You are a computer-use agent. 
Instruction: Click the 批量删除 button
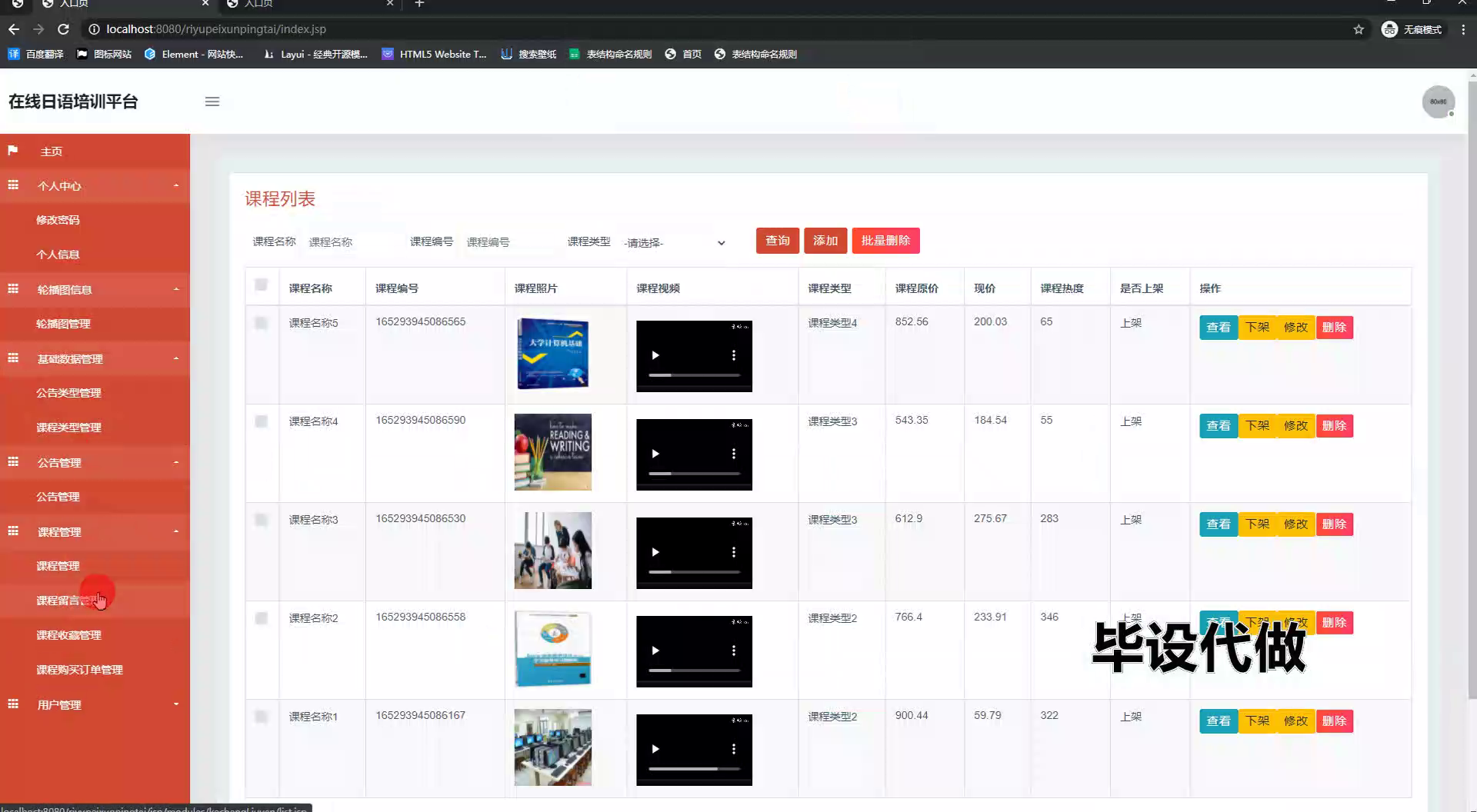[885, 241]
